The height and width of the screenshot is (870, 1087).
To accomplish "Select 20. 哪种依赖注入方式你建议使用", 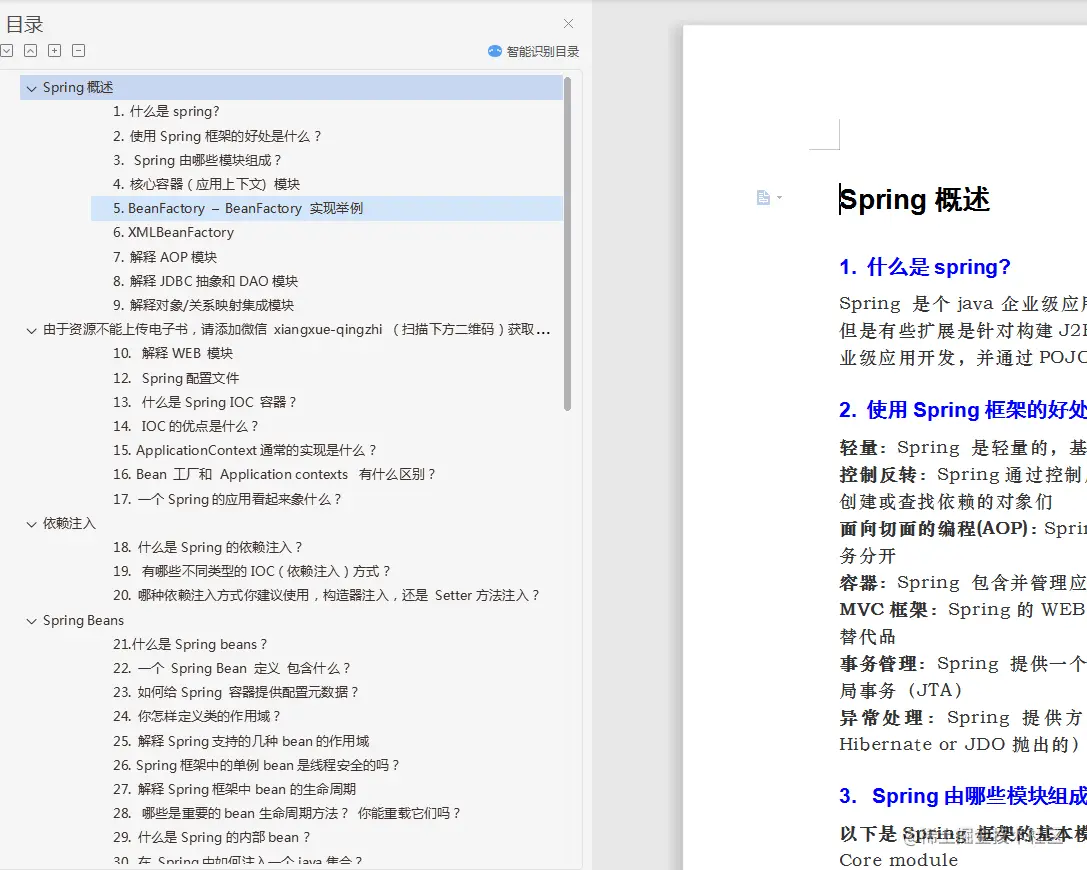I will pos(326,595).
